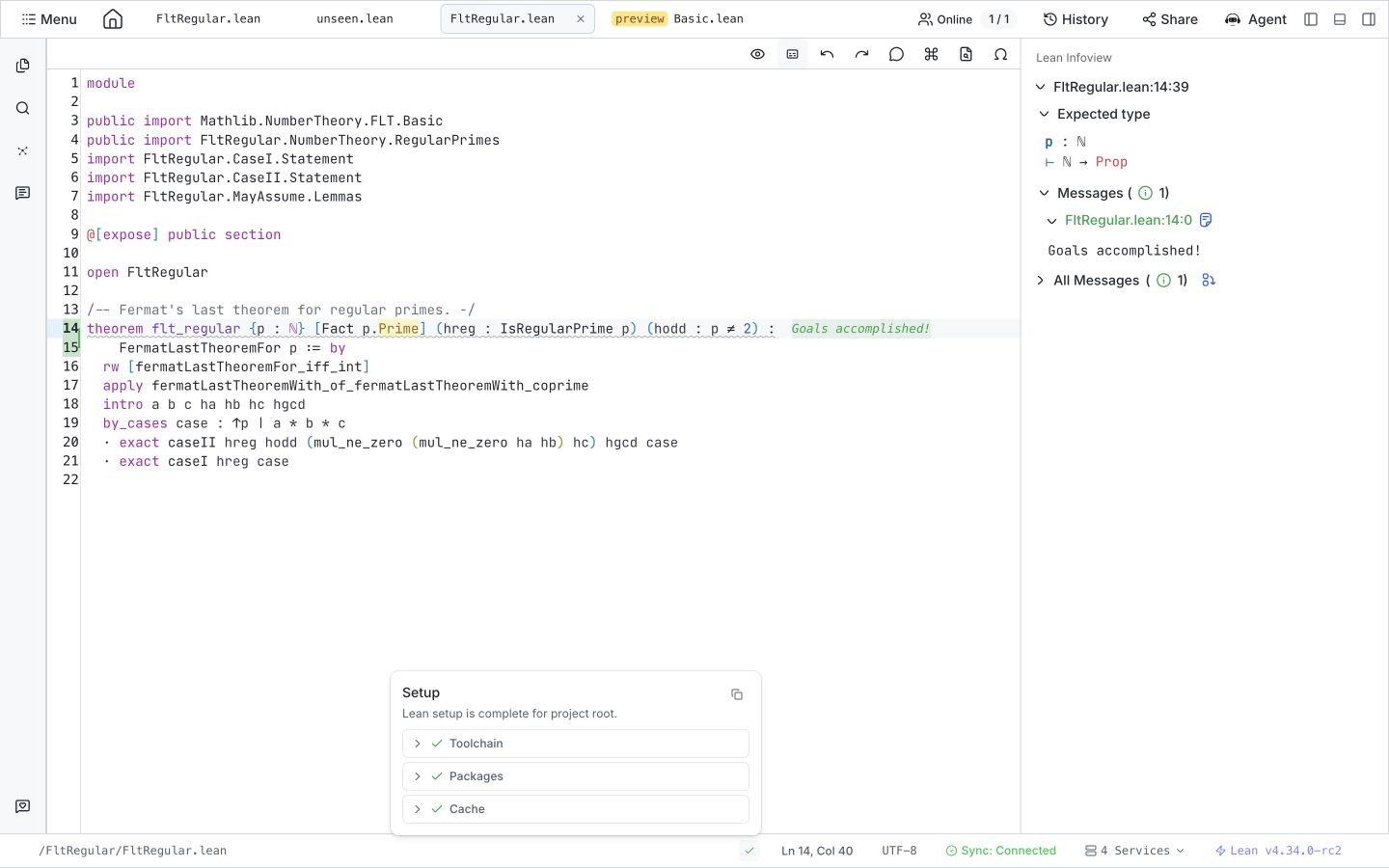Expand the Toolchain setup row
The image size is (1389, 868).
[x=576, y=744]
